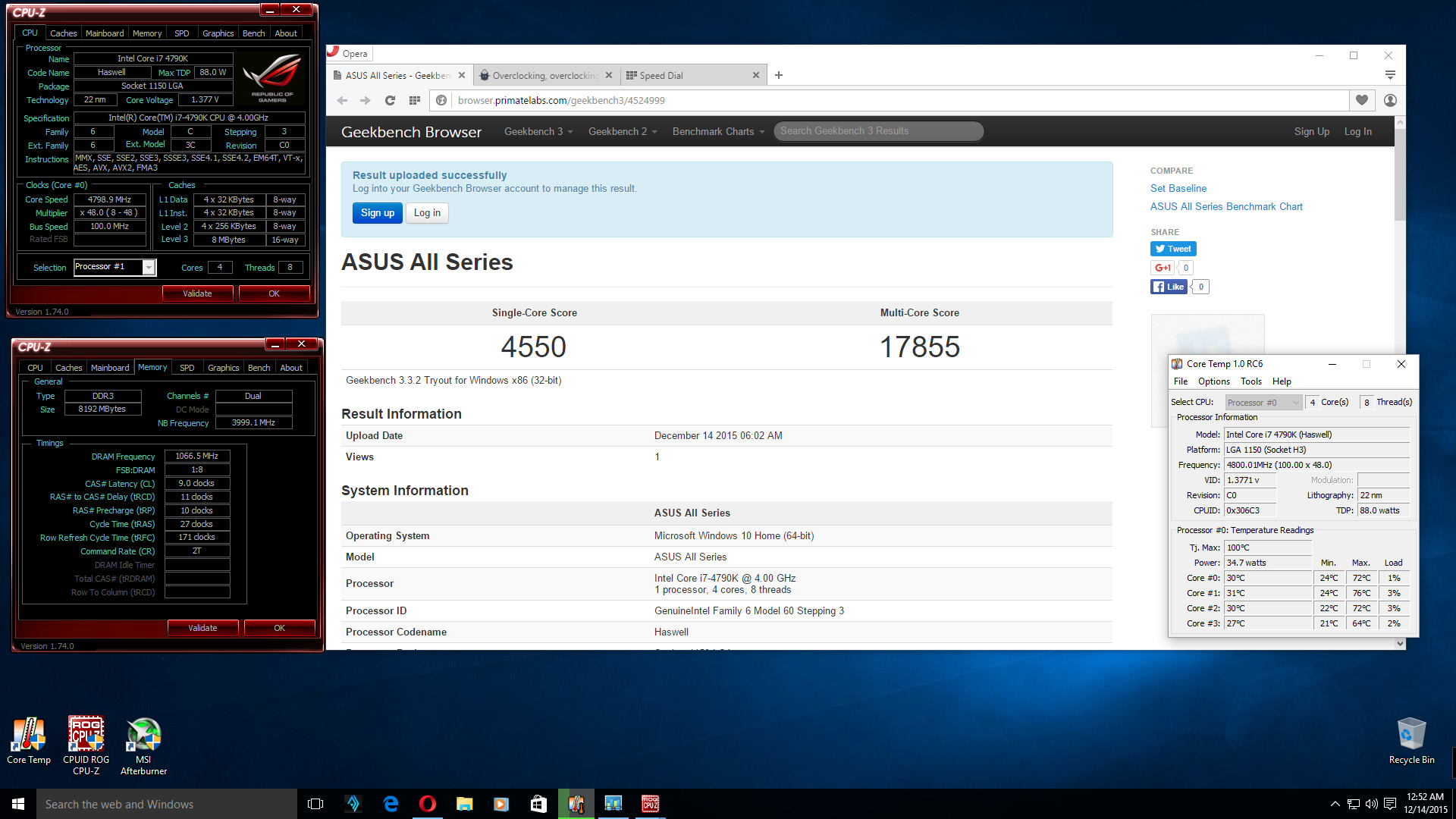Open Opera's user account icon
Screen dimensions: 1456x819
pos(1390,100)
